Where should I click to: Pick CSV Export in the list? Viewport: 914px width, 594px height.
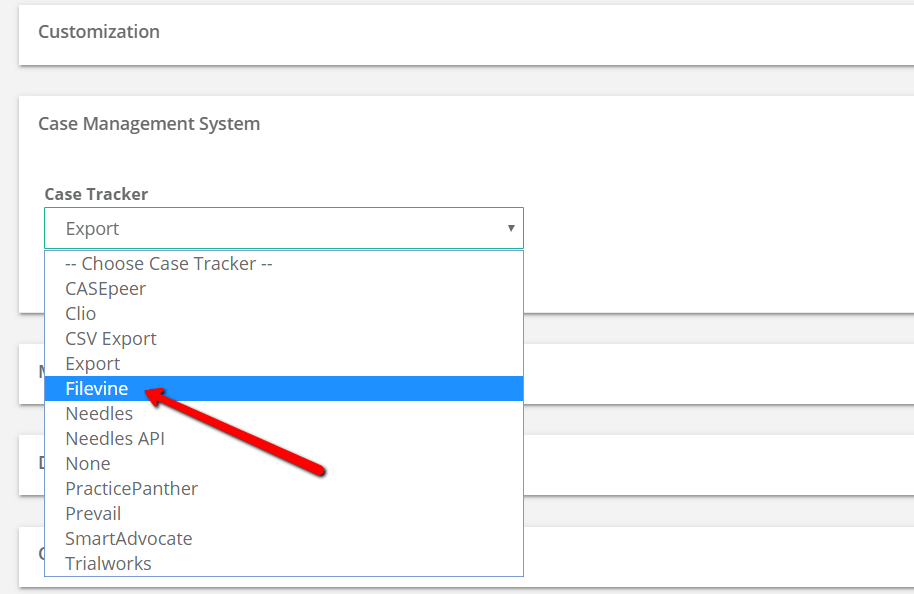[110, 338]
